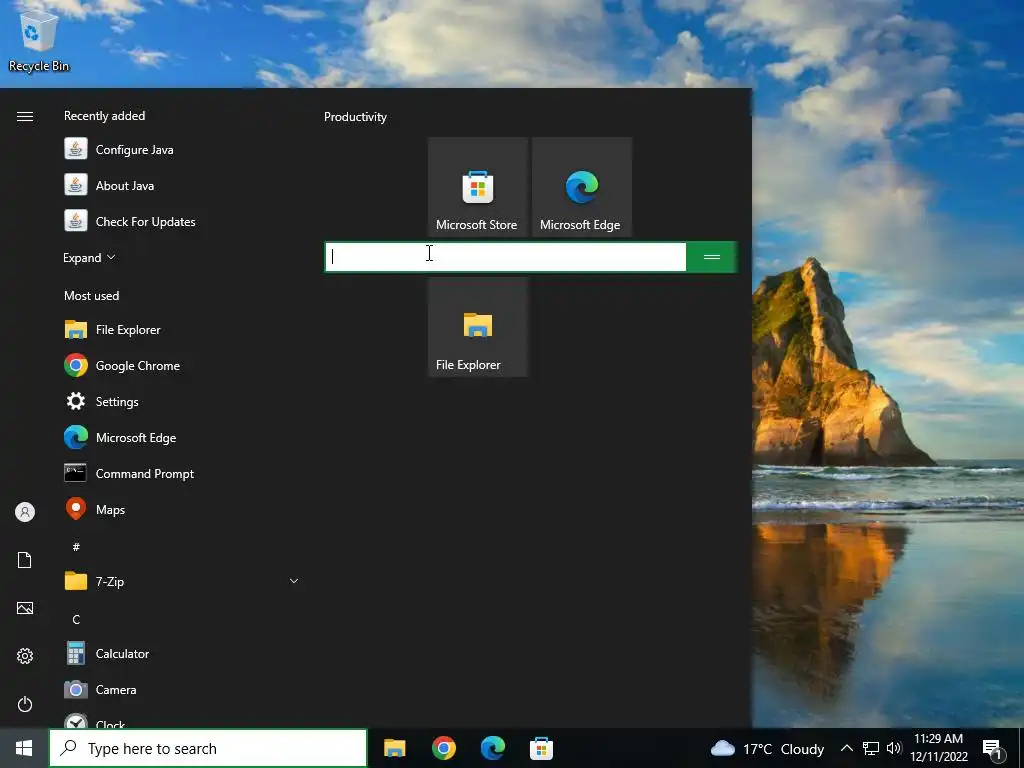This screenshot has width=1024, height=768.
Task: Click the green group drag handle button
Action: click(x=712, y=257)
